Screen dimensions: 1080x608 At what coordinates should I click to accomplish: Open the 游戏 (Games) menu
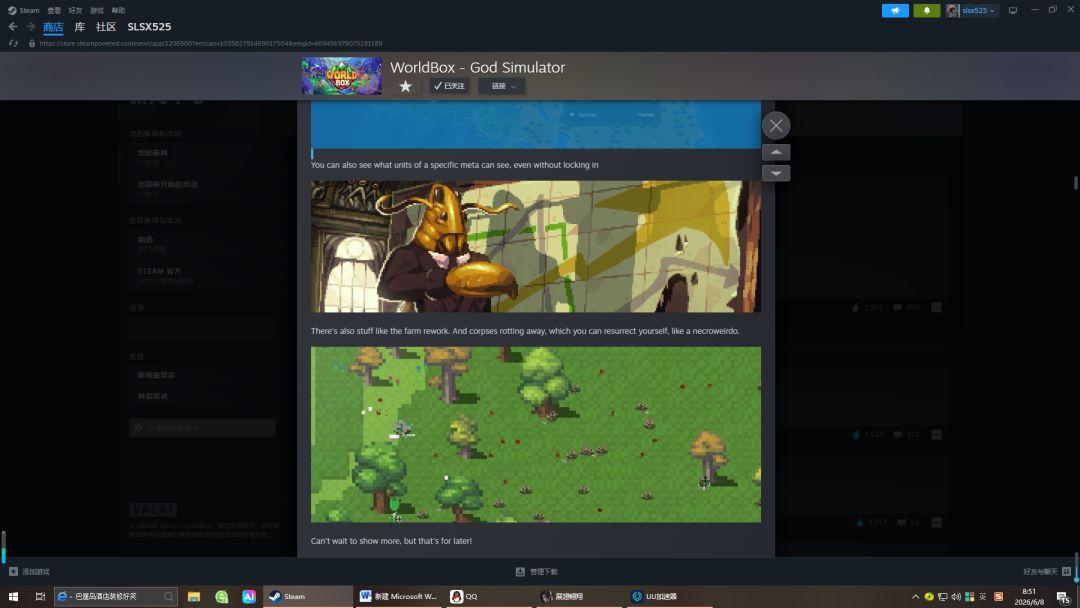96,10
